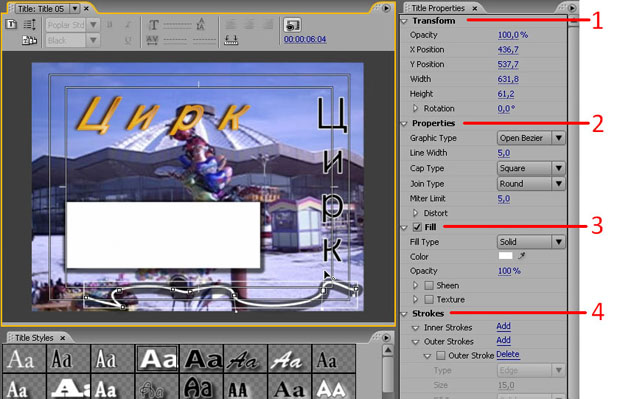The image size is (620, 399).
Task: Close the Title Properties panel tab
Action: point(474,8)
